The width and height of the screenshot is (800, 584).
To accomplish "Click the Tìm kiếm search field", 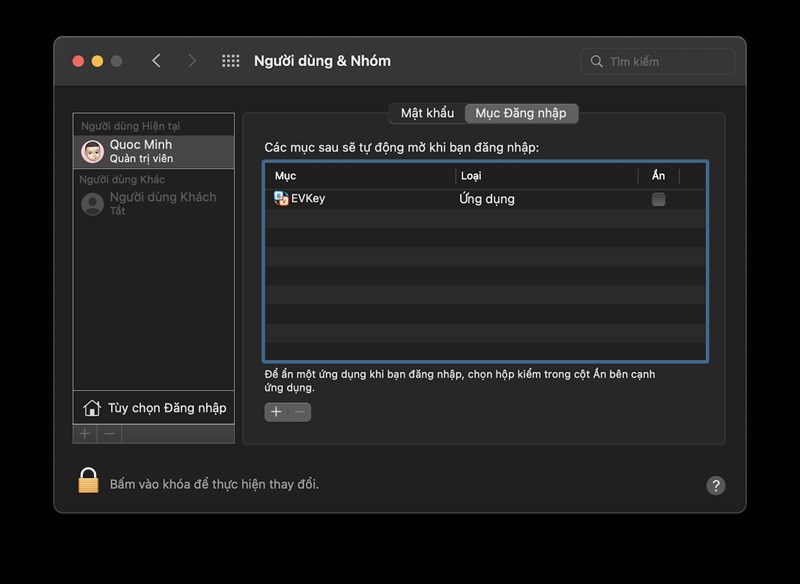I will pos(657,62).
